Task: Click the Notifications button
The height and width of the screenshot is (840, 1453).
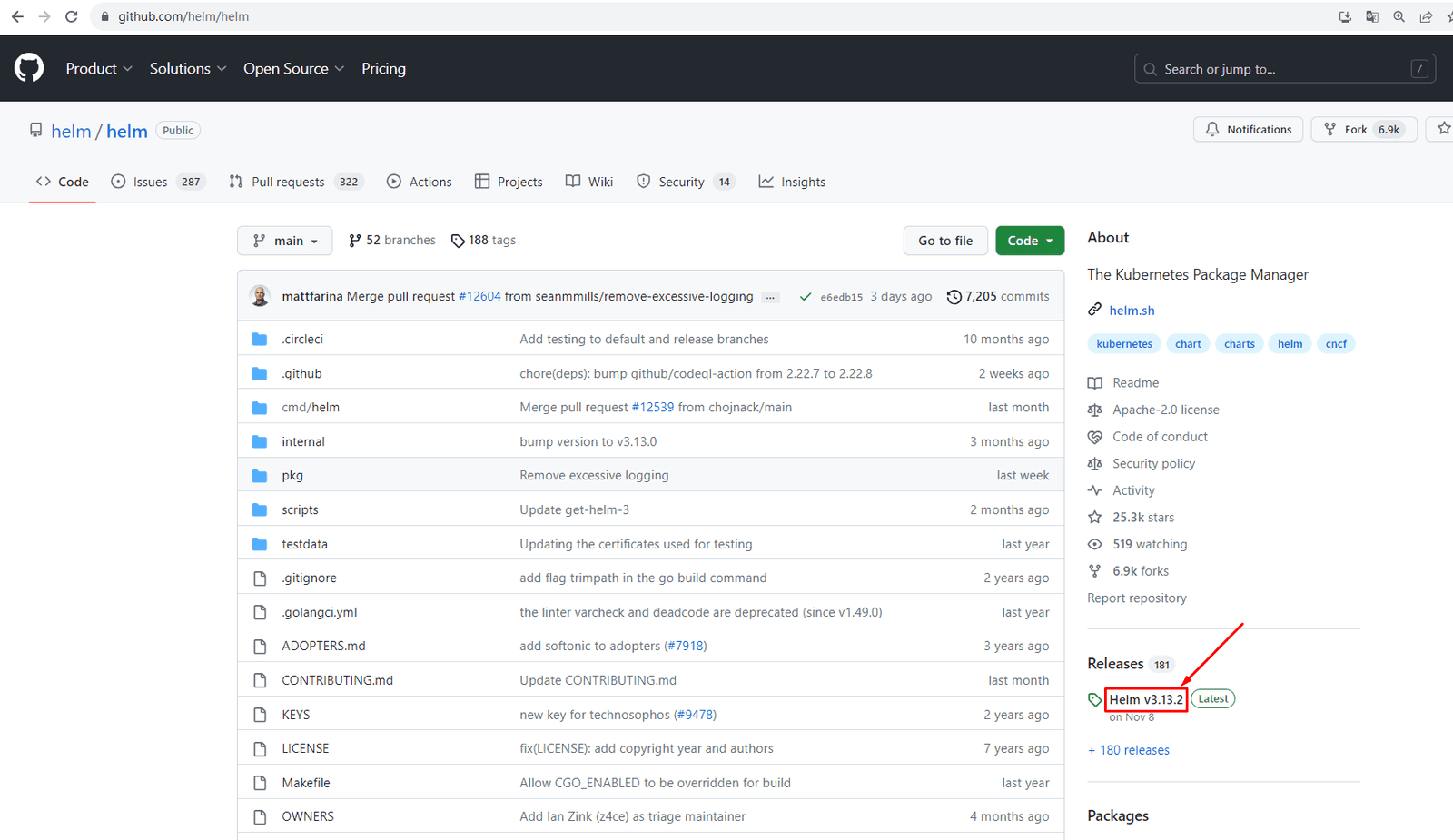Action: [x=1249, y=130]
